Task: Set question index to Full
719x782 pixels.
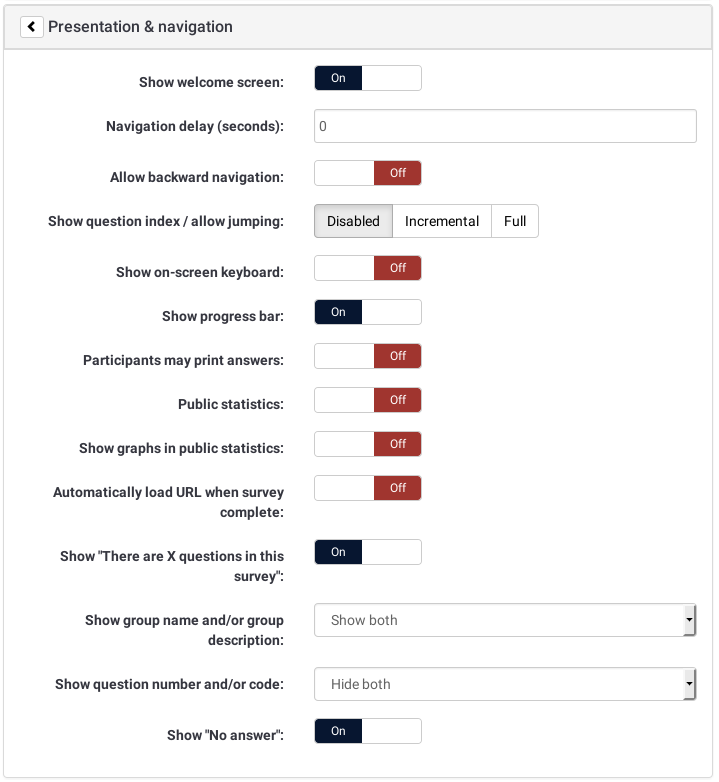Action: 515,221
